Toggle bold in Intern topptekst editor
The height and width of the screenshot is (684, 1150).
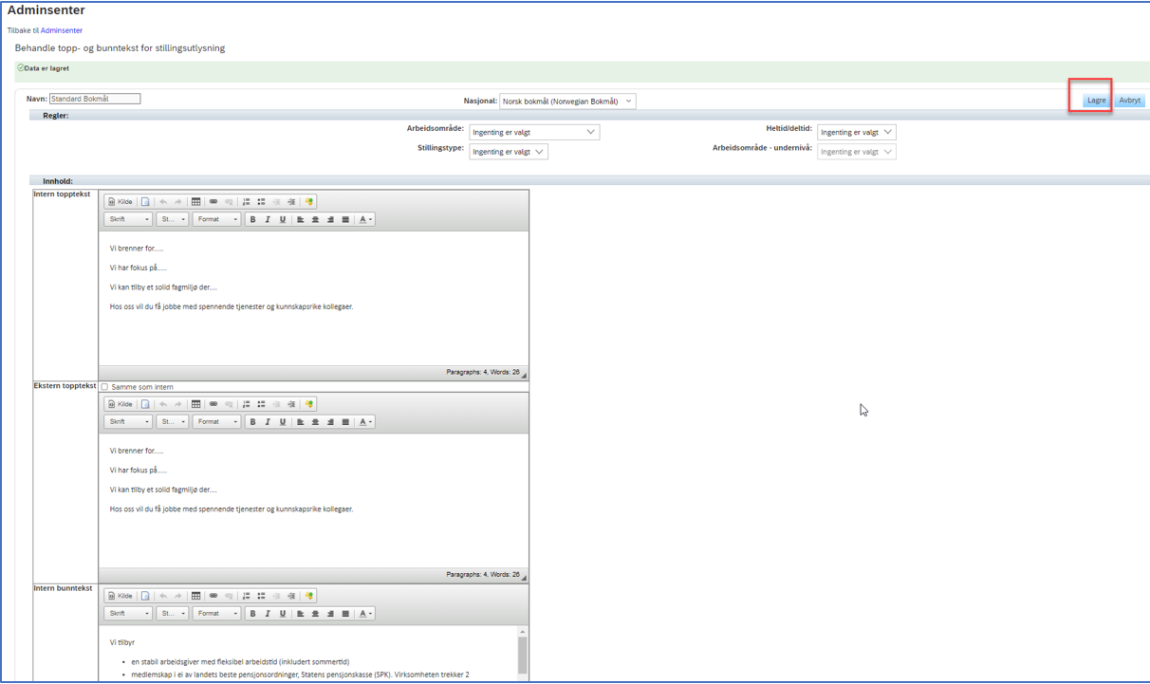pyautogui.click(x=252, y=219)
